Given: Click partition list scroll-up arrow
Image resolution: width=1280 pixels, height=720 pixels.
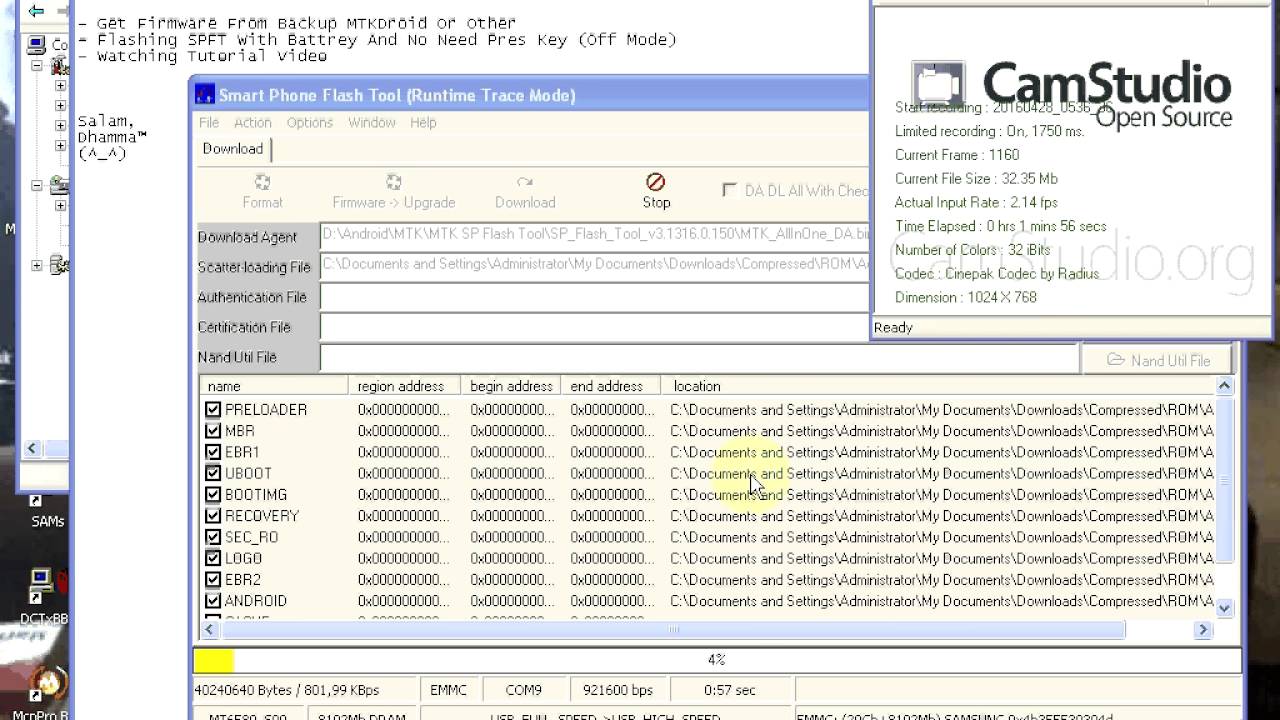Looking at the screenshot, I should point(1225,386).
